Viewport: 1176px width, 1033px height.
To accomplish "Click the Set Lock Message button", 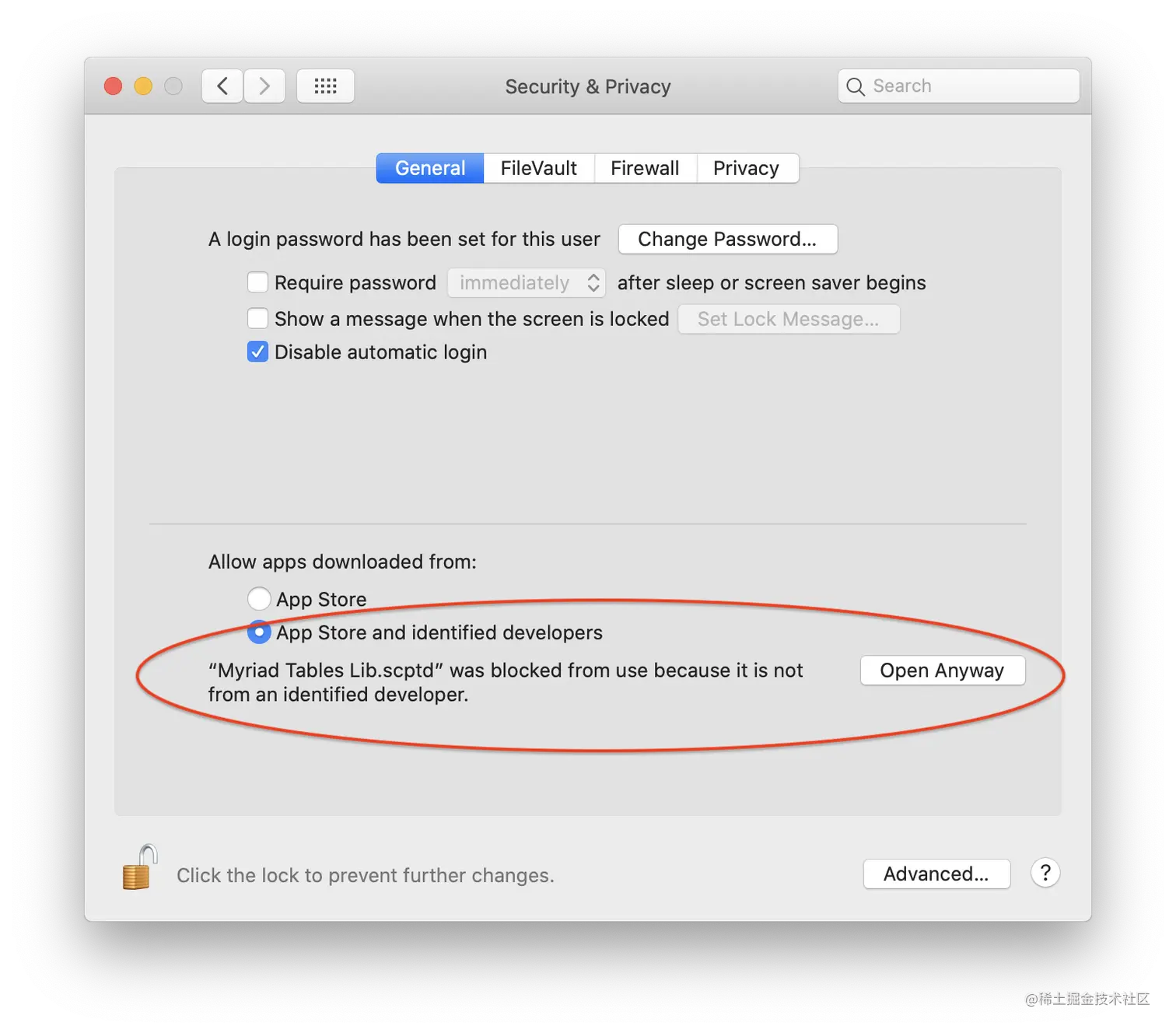I will point(789,319).
